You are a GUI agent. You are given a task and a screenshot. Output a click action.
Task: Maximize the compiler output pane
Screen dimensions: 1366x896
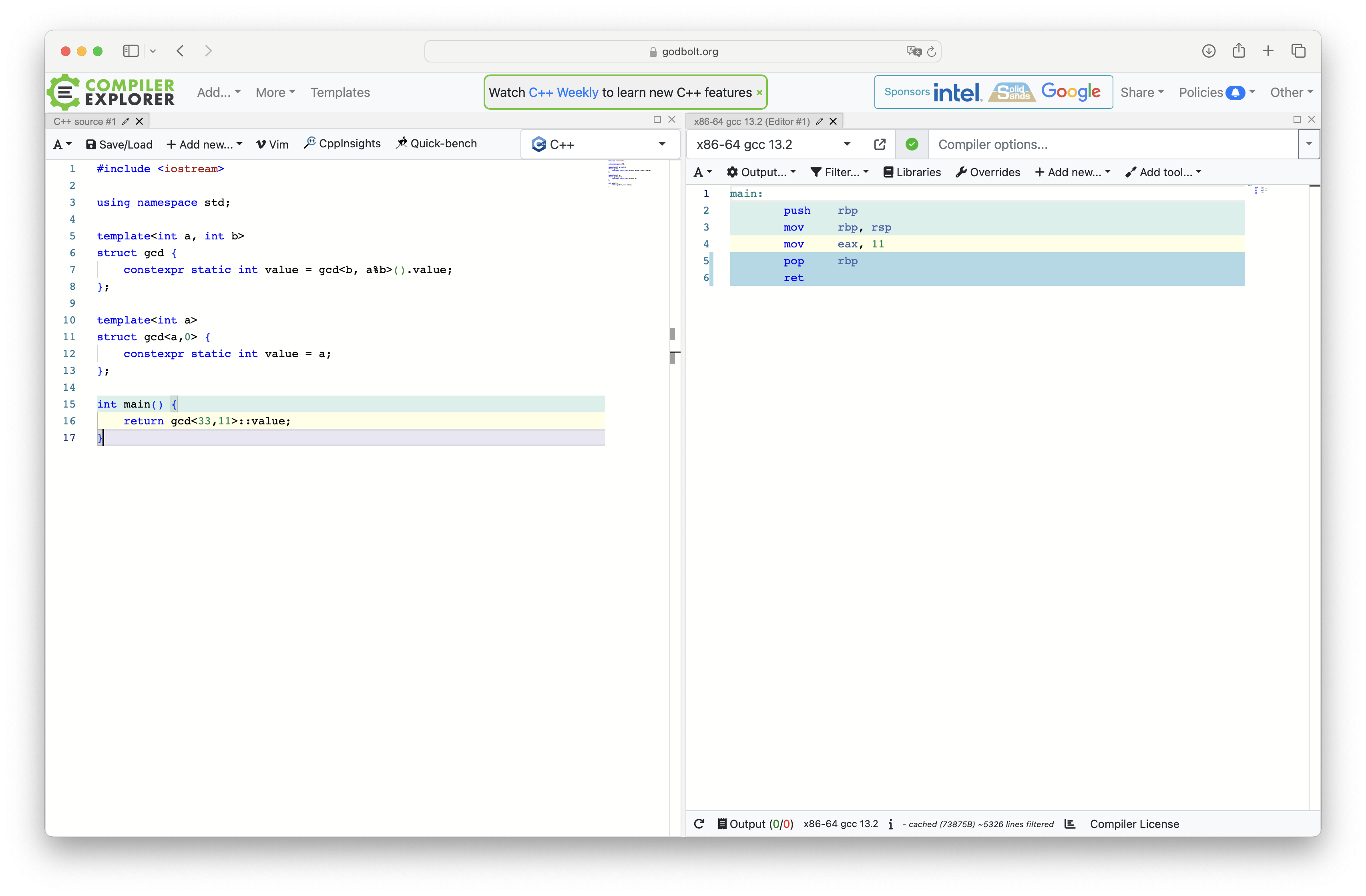[1297, 119]
